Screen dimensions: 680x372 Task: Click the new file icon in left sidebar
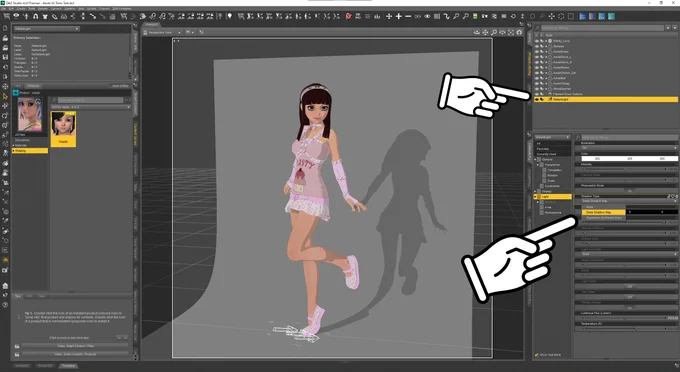5,28
